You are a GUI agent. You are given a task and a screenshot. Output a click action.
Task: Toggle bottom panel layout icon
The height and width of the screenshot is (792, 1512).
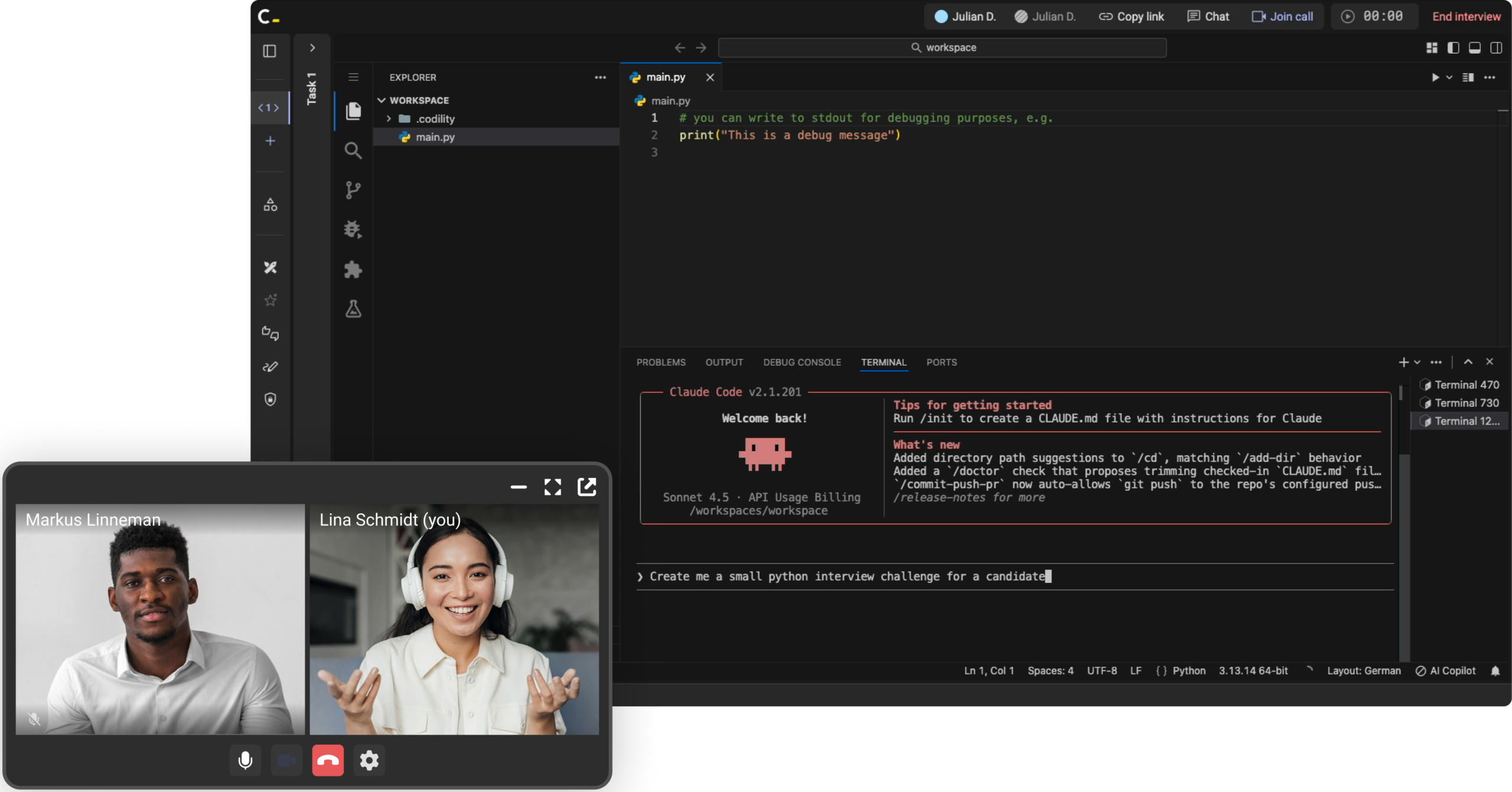click(x=1475, y=48)
